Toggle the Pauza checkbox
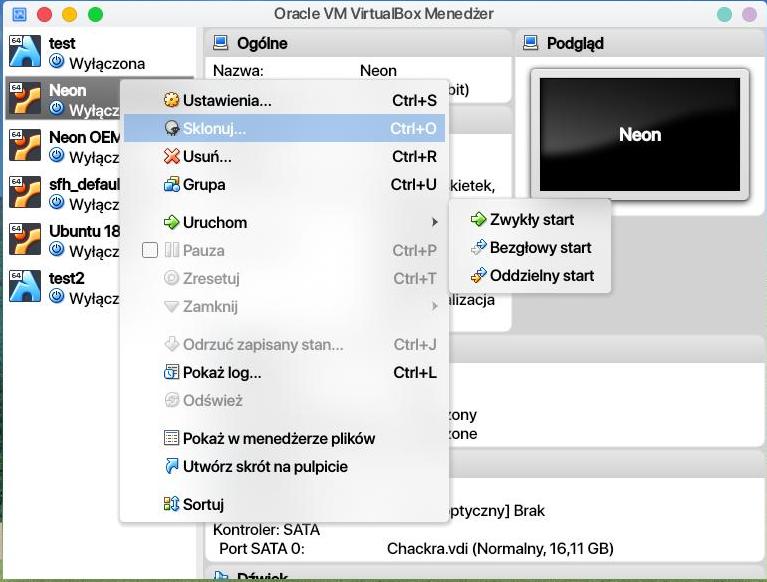 coord(150,250)
